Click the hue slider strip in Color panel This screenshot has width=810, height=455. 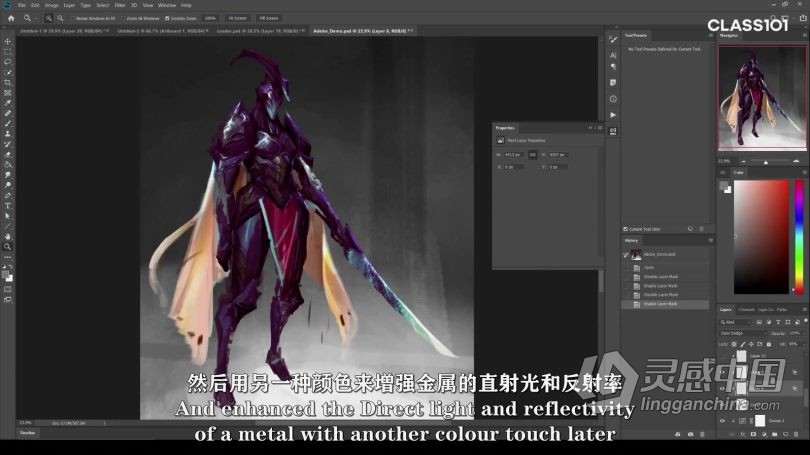point(799,237)
